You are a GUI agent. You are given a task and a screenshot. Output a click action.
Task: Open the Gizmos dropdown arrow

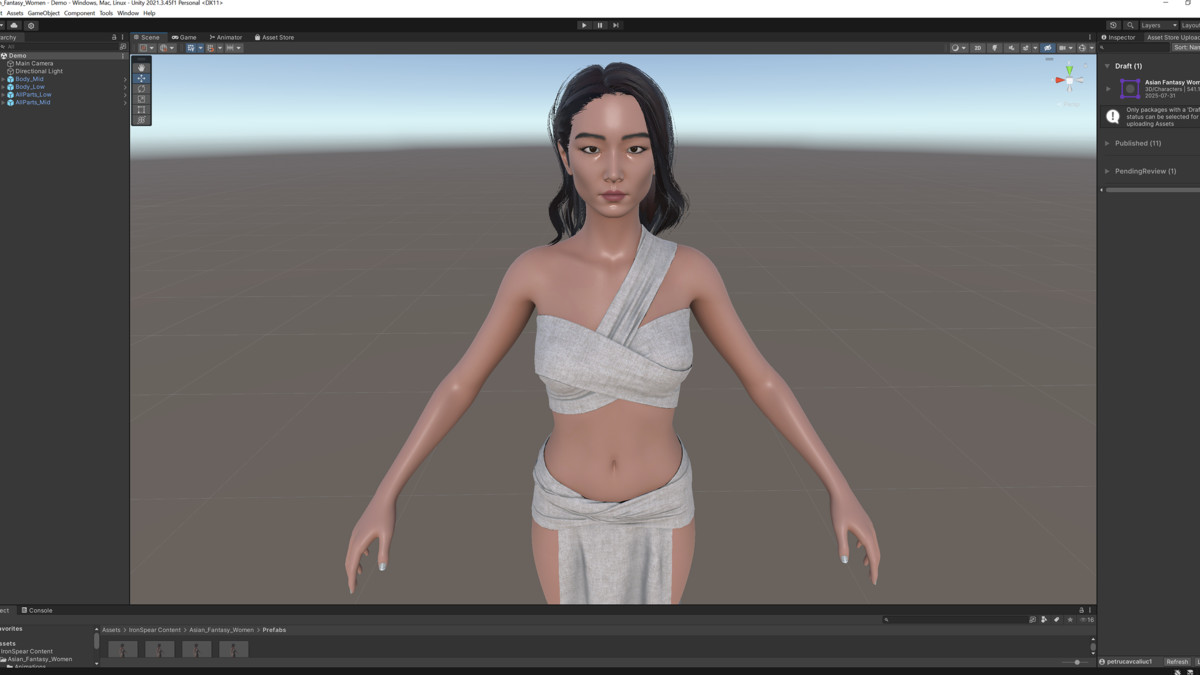pyautogui.click(x=1091, y=48)
